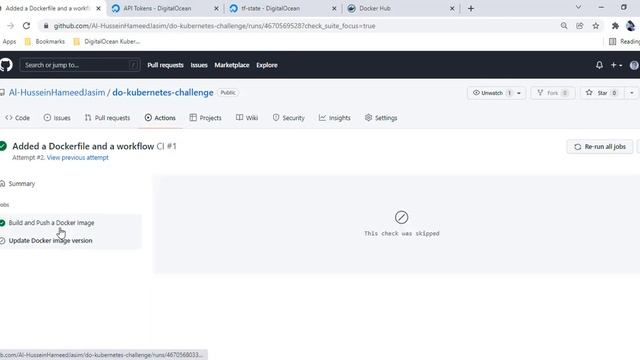
Task: Expand the Unwatch options dropdown arrow
Action: coord(519,93)
